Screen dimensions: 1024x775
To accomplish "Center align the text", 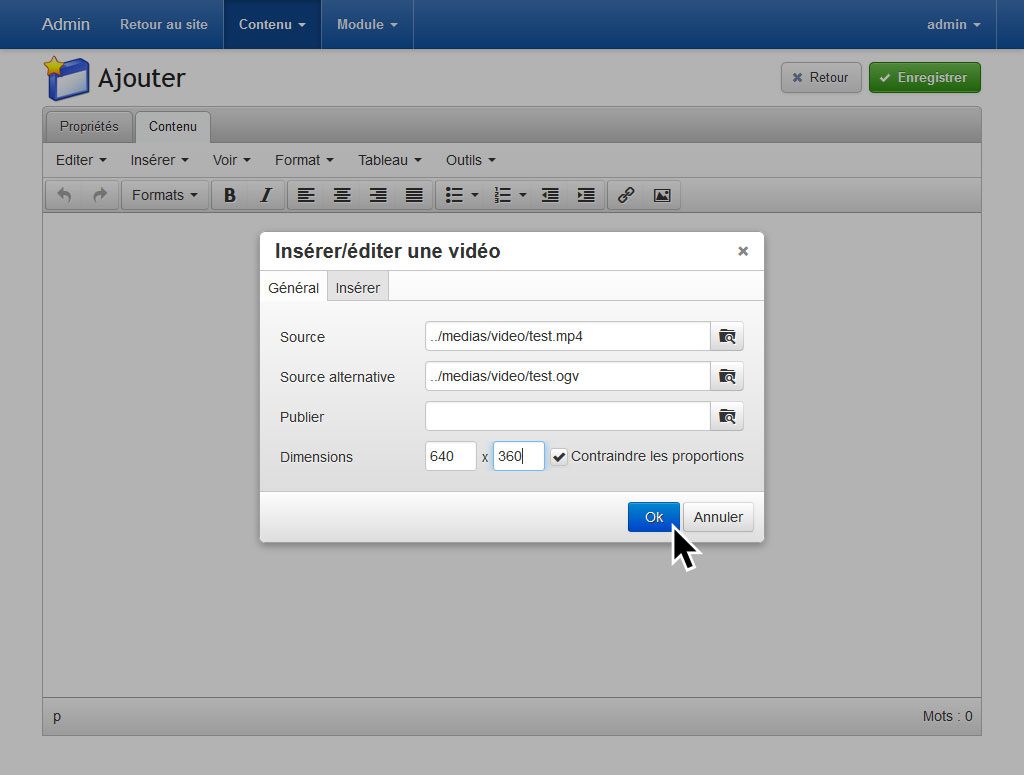I will pyautogui.click(x=342, y=195).
